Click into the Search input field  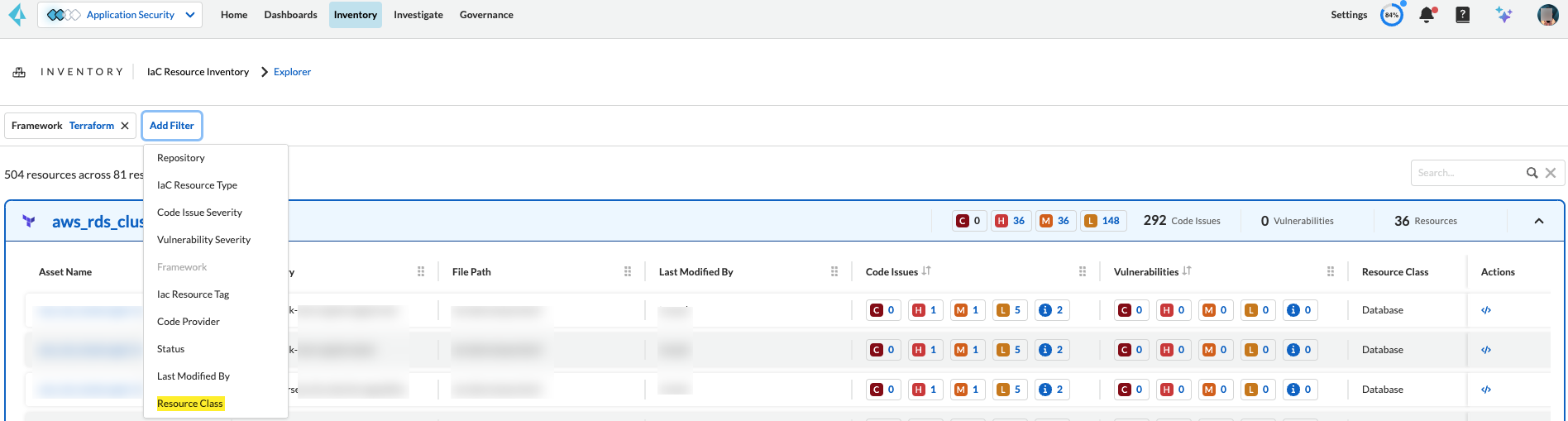coord(1468,173)
